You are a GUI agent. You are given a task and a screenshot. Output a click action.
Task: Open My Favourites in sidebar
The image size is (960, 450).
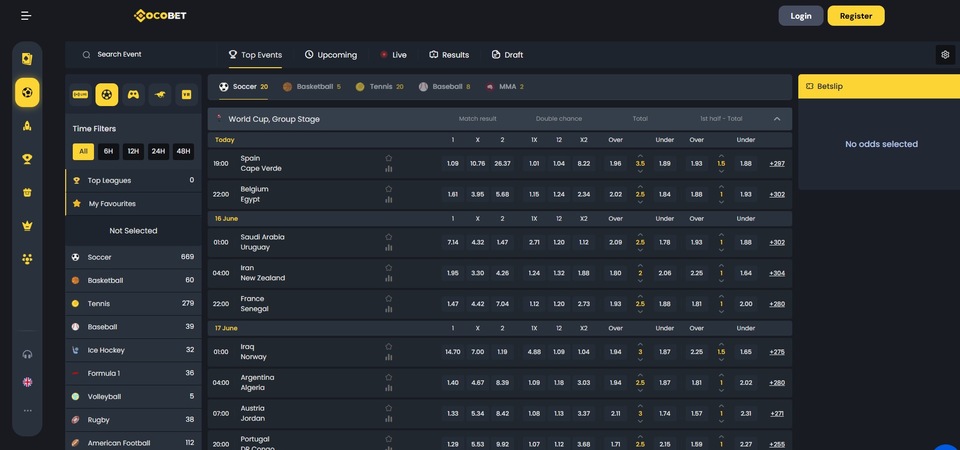[133, 204]
